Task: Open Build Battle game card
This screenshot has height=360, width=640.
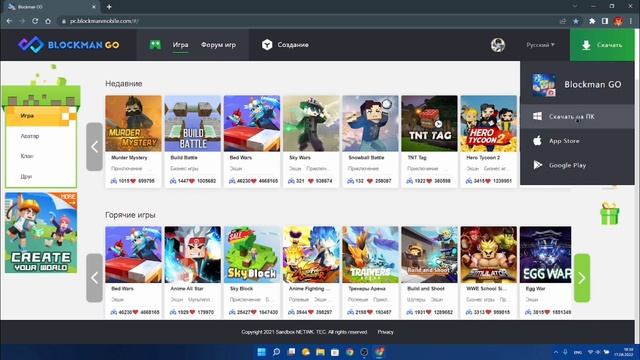Action: tap(193, 142)
